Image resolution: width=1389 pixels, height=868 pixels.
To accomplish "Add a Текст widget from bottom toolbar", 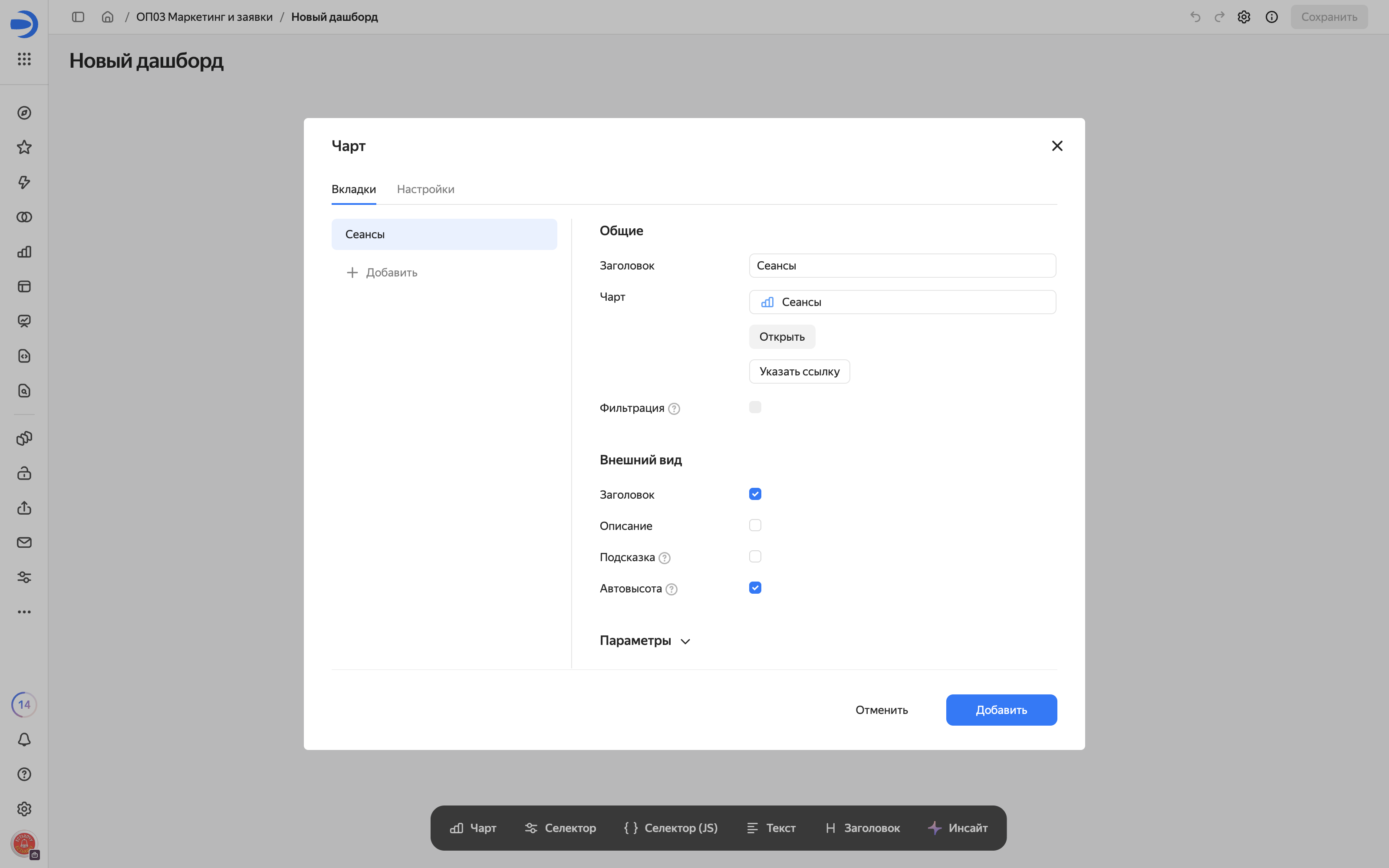I will point(771,828).
